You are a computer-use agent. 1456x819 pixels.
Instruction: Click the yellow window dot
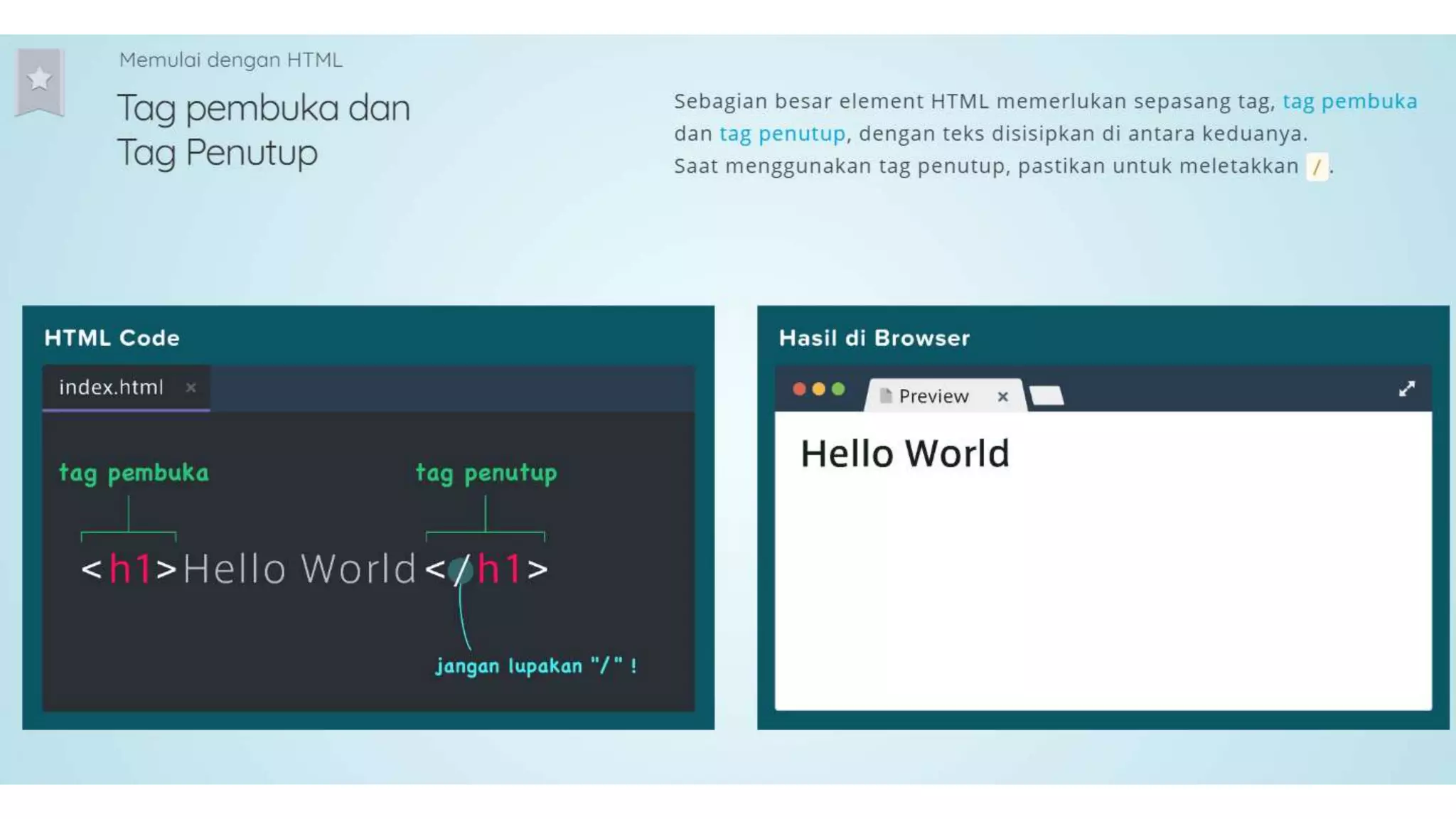818,389
